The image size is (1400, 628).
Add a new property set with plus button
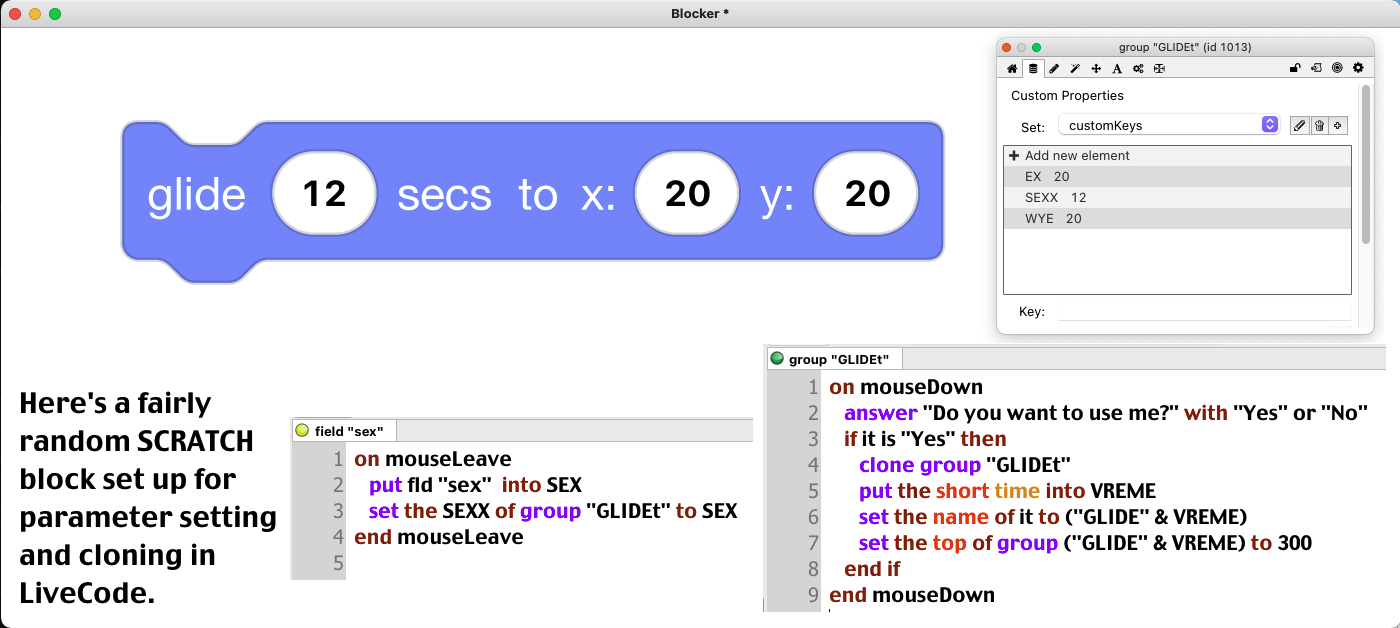click(1338, 125)
